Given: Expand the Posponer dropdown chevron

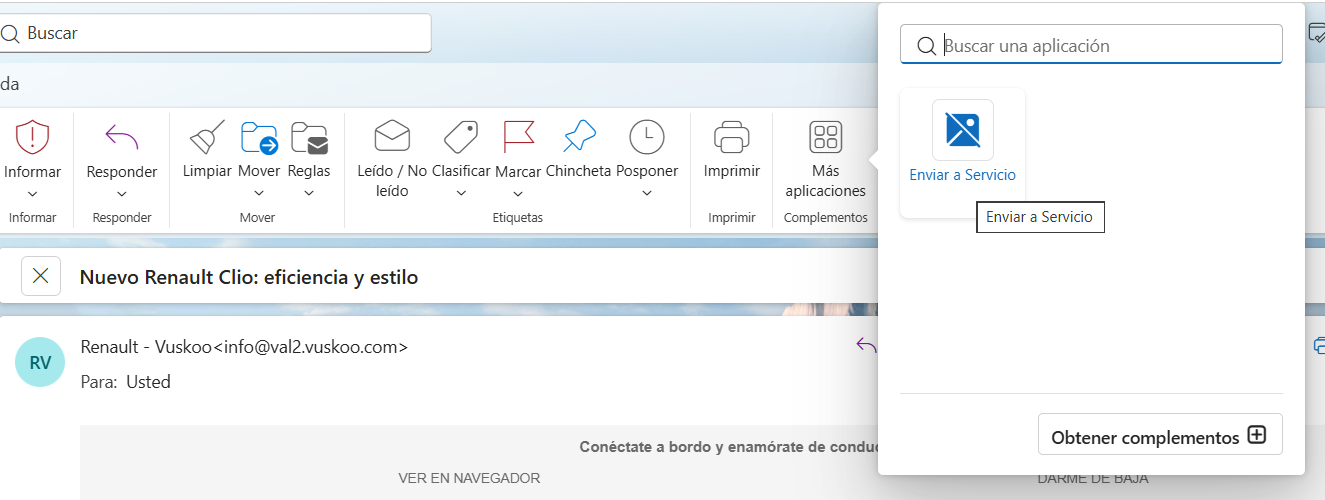Looking at the screenshot, I should coord(647,193).
